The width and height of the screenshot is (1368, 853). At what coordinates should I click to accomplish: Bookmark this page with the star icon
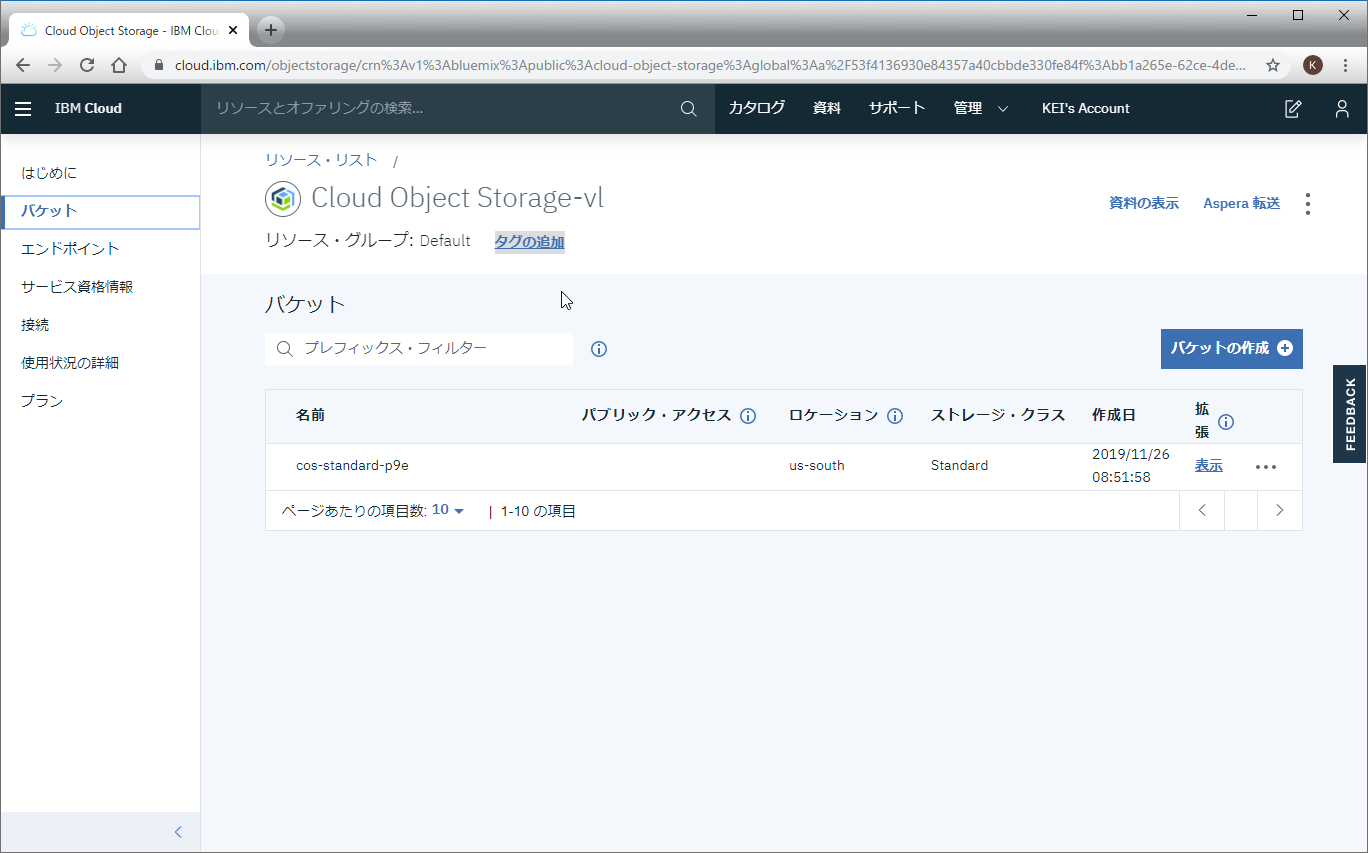point(1273,65)
